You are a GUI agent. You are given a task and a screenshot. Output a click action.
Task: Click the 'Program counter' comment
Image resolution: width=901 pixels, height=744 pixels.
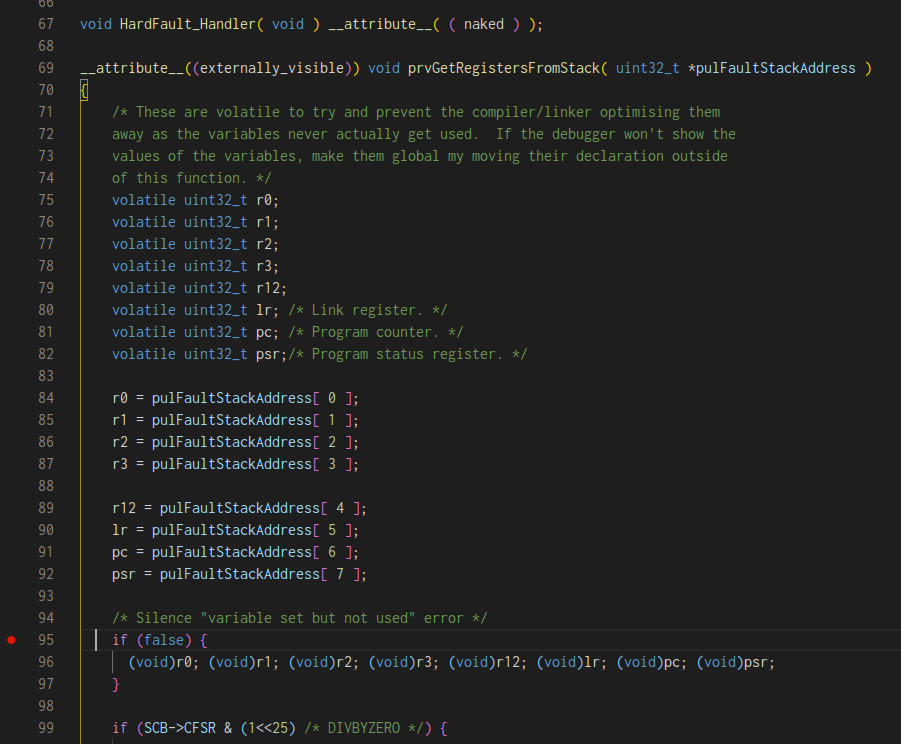(376, 332)
